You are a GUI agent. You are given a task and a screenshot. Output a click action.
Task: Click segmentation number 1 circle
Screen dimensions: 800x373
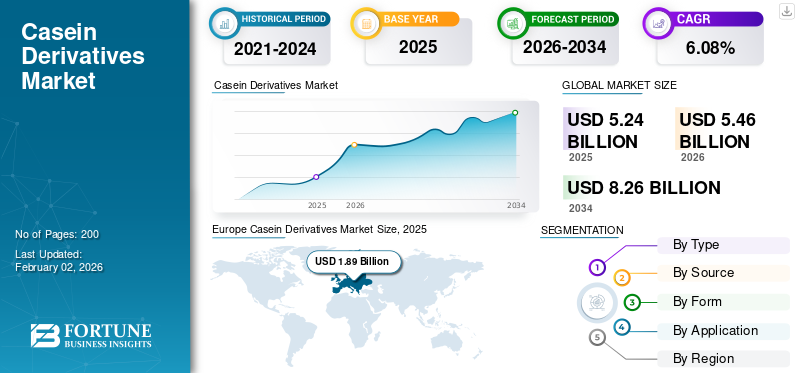597,267
